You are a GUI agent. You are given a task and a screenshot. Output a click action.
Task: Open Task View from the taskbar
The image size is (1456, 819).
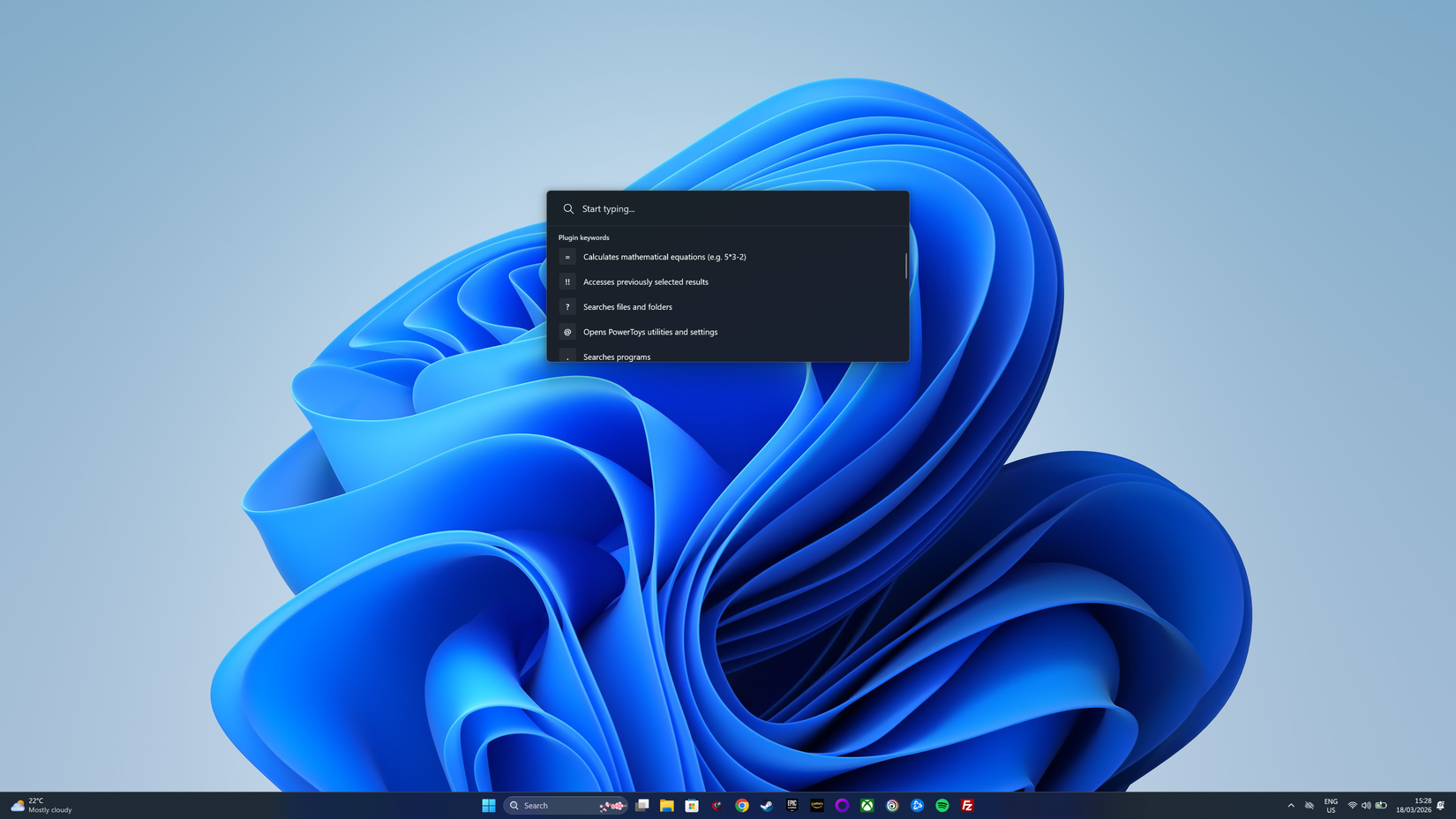[642, 805]
